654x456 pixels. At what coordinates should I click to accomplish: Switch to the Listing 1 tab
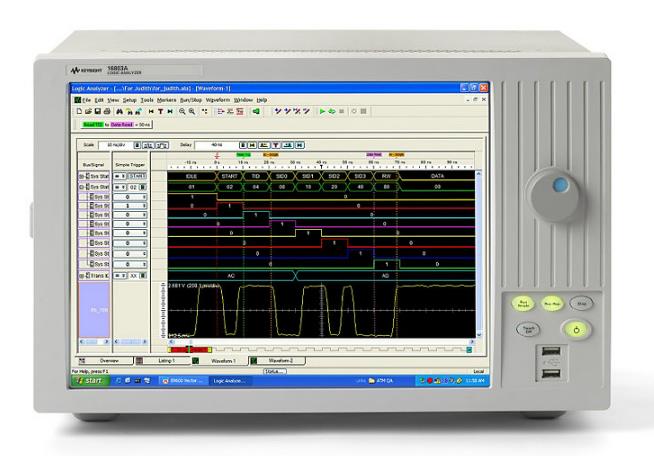163,360
